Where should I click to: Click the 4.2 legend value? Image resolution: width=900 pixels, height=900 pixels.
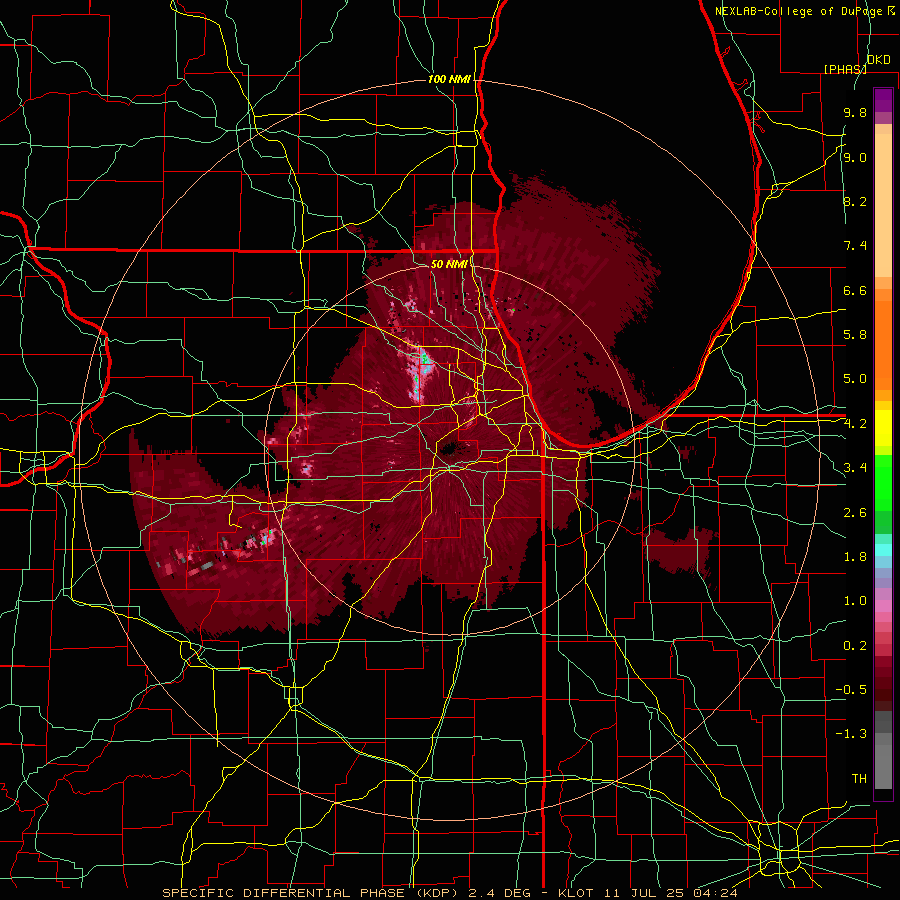point(855,424)
